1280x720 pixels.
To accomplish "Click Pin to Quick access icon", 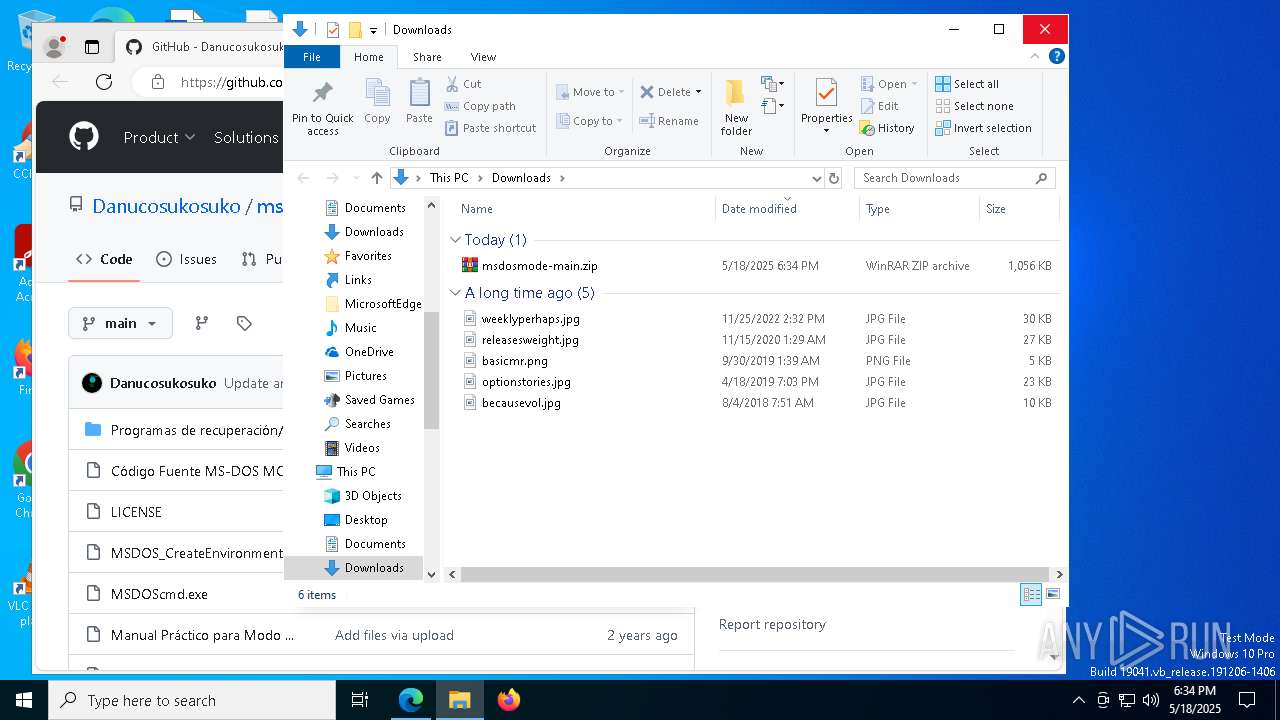I will [x=322, y=108].
